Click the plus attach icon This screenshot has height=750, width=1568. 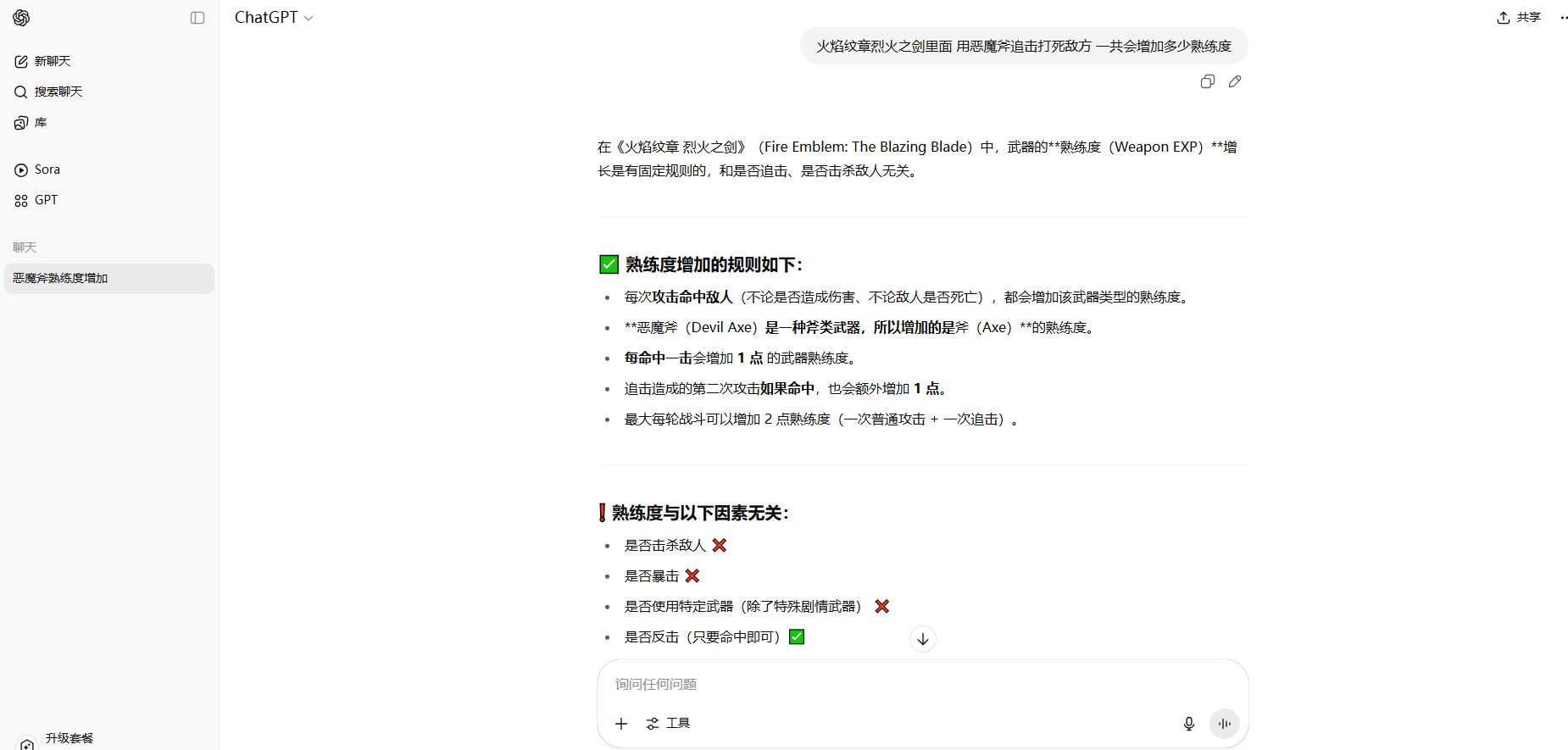pyautogui.click(x=621, y=723)
